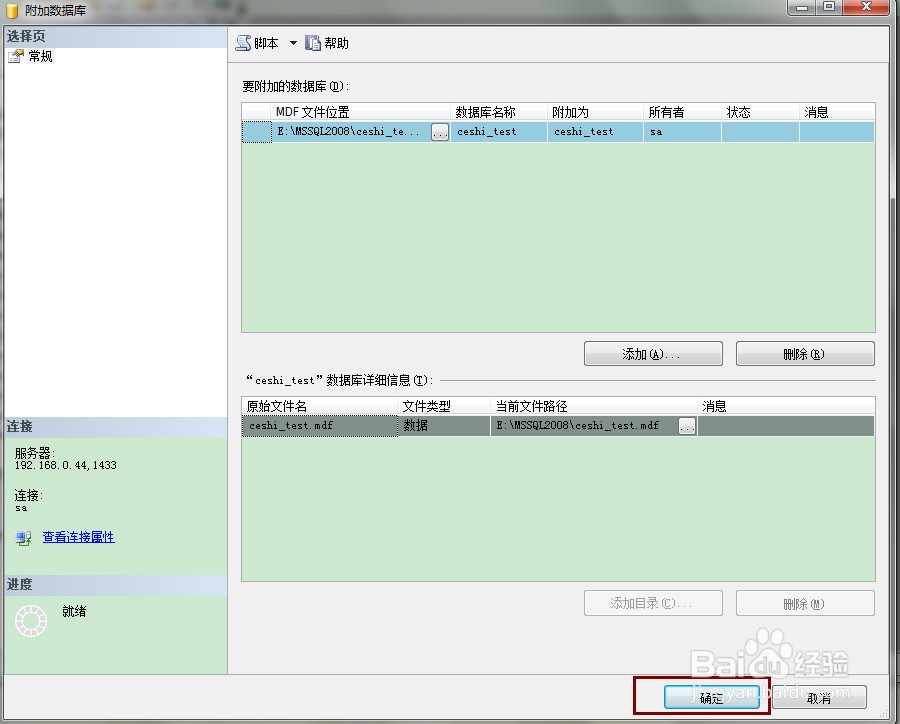Browse MDF file location with the ellipsis button
This screenshot has width=900, height=724.
(x=440, y=132)
